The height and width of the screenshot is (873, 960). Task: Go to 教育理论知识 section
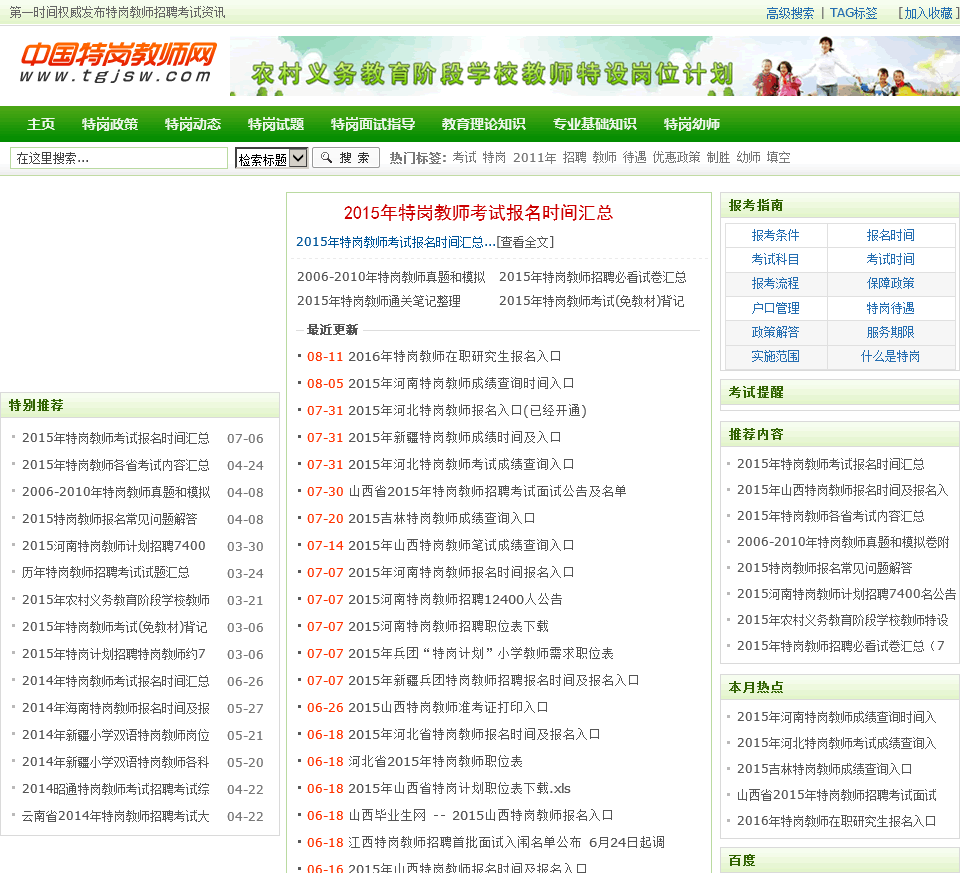tap(484, 124)
